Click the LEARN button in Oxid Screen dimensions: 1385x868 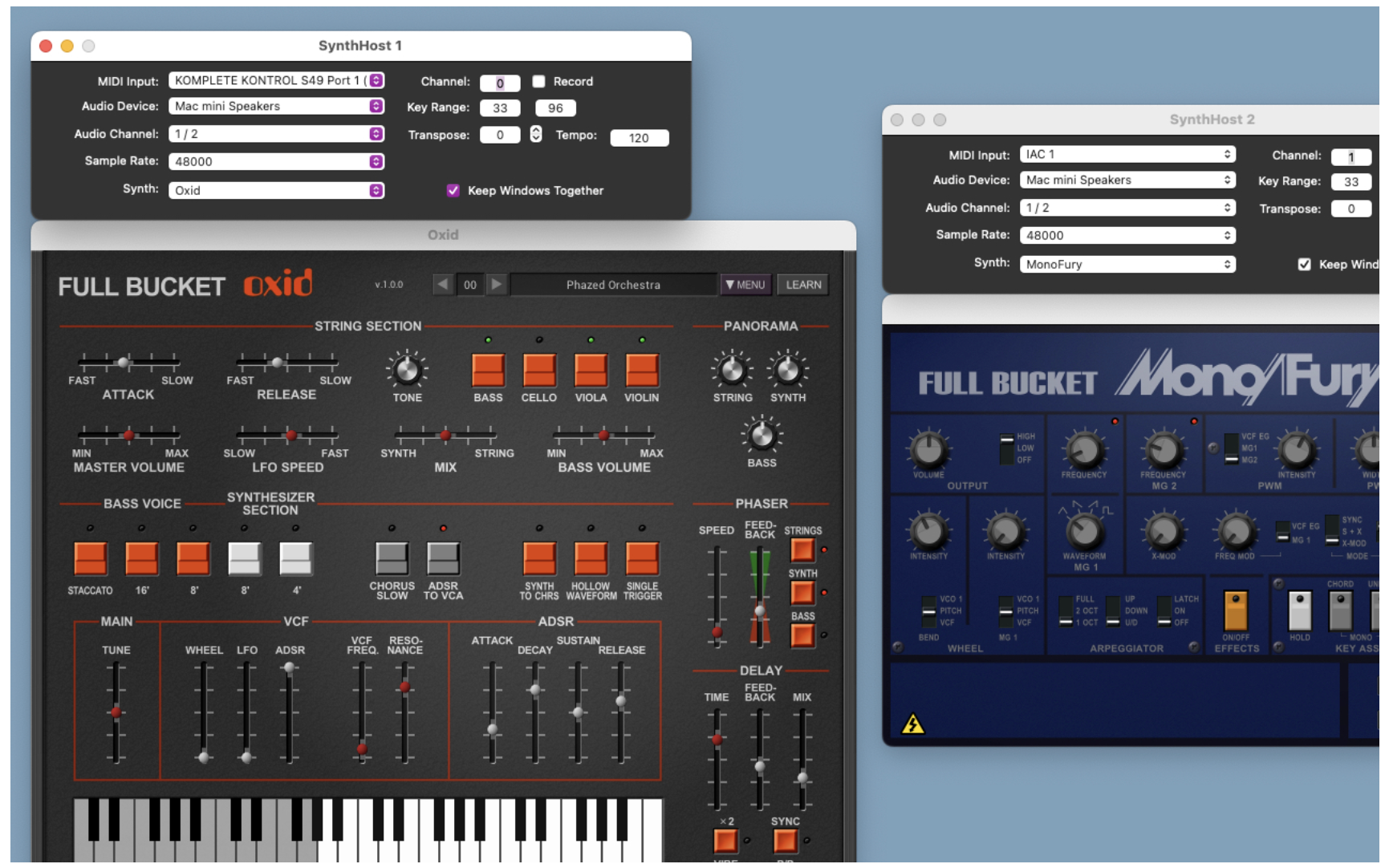[803, 284]
